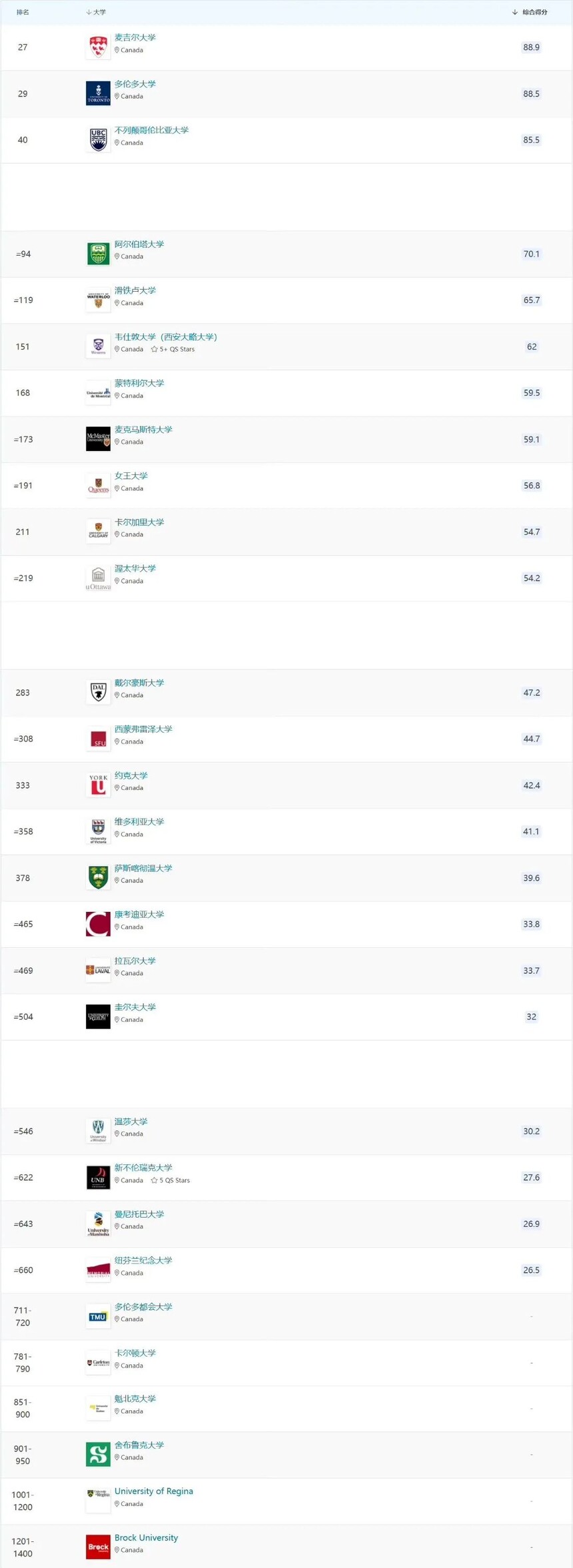Click the TMU logo thumbnail

click(98, 1317)
